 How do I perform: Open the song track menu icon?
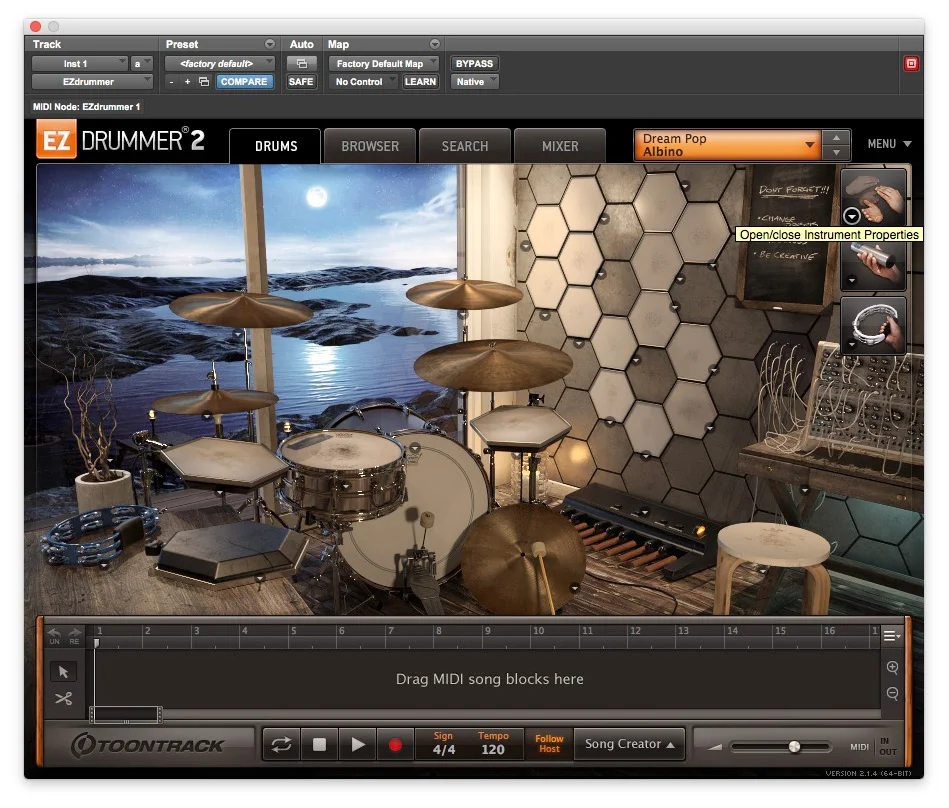(892, 636)
